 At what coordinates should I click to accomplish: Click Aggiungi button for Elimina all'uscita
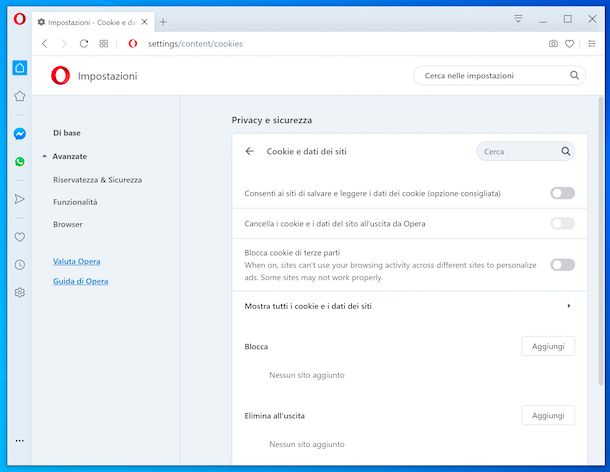(548, 415)
